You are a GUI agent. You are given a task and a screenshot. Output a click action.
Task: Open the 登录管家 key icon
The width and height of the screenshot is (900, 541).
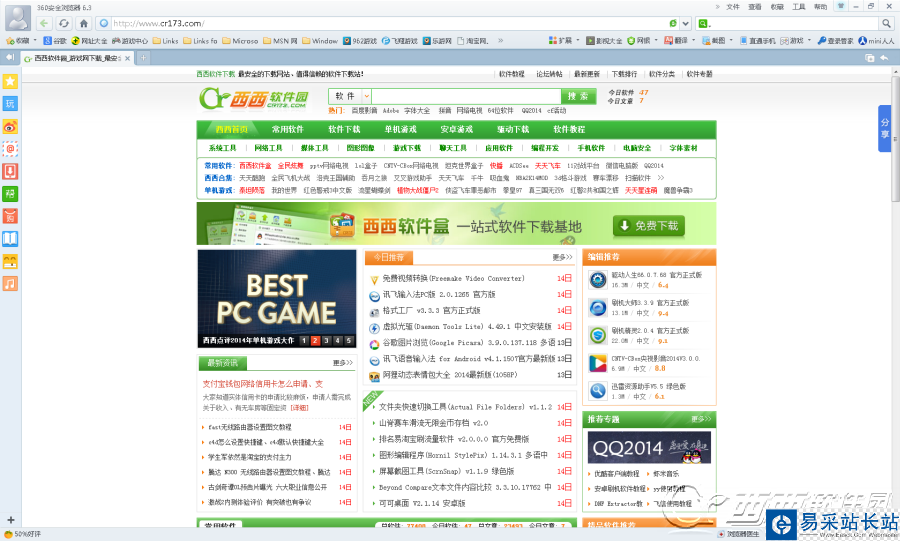836,41
